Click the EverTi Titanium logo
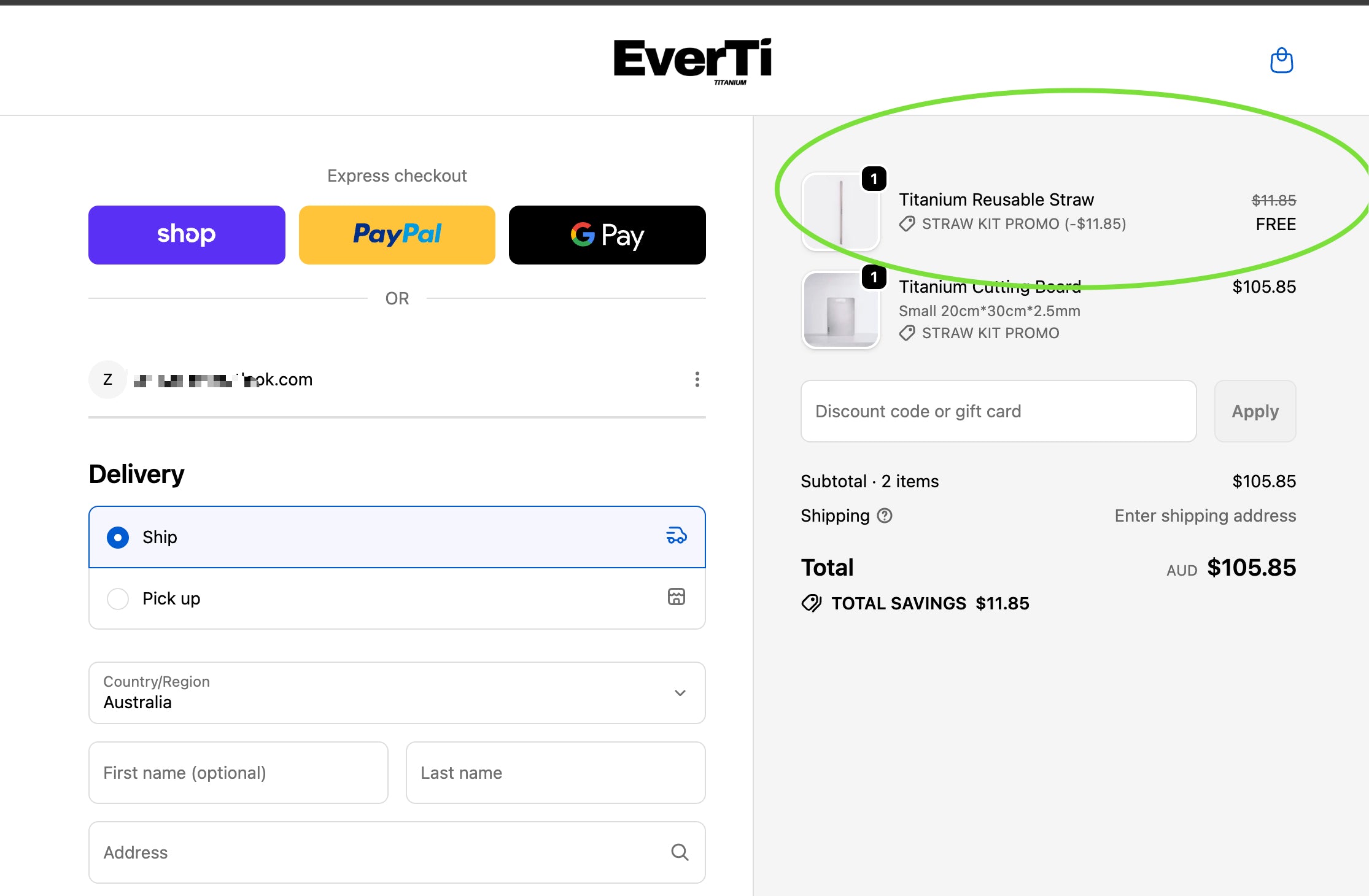 point(692,61)
